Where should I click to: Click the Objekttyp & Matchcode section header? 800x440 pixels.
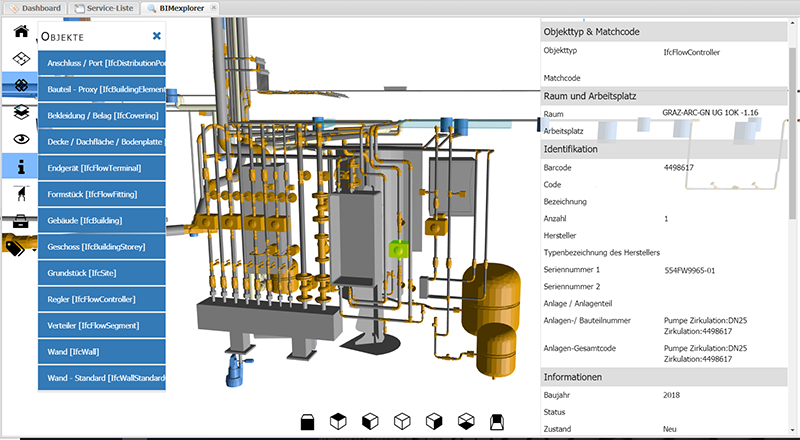(x=665, y=32)
